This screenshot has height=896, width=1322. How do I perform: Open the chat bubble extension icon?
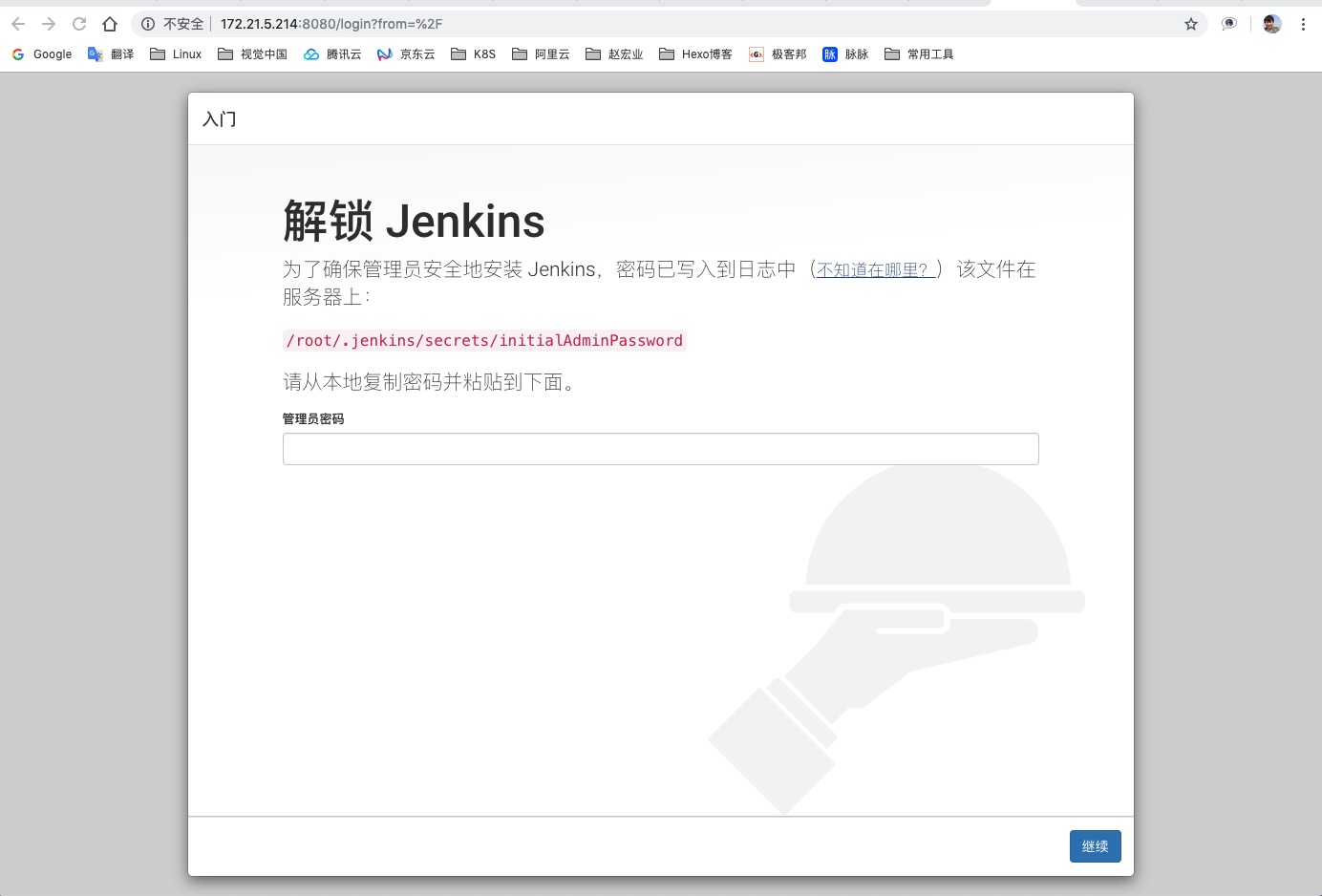(x=1229, y=24)
